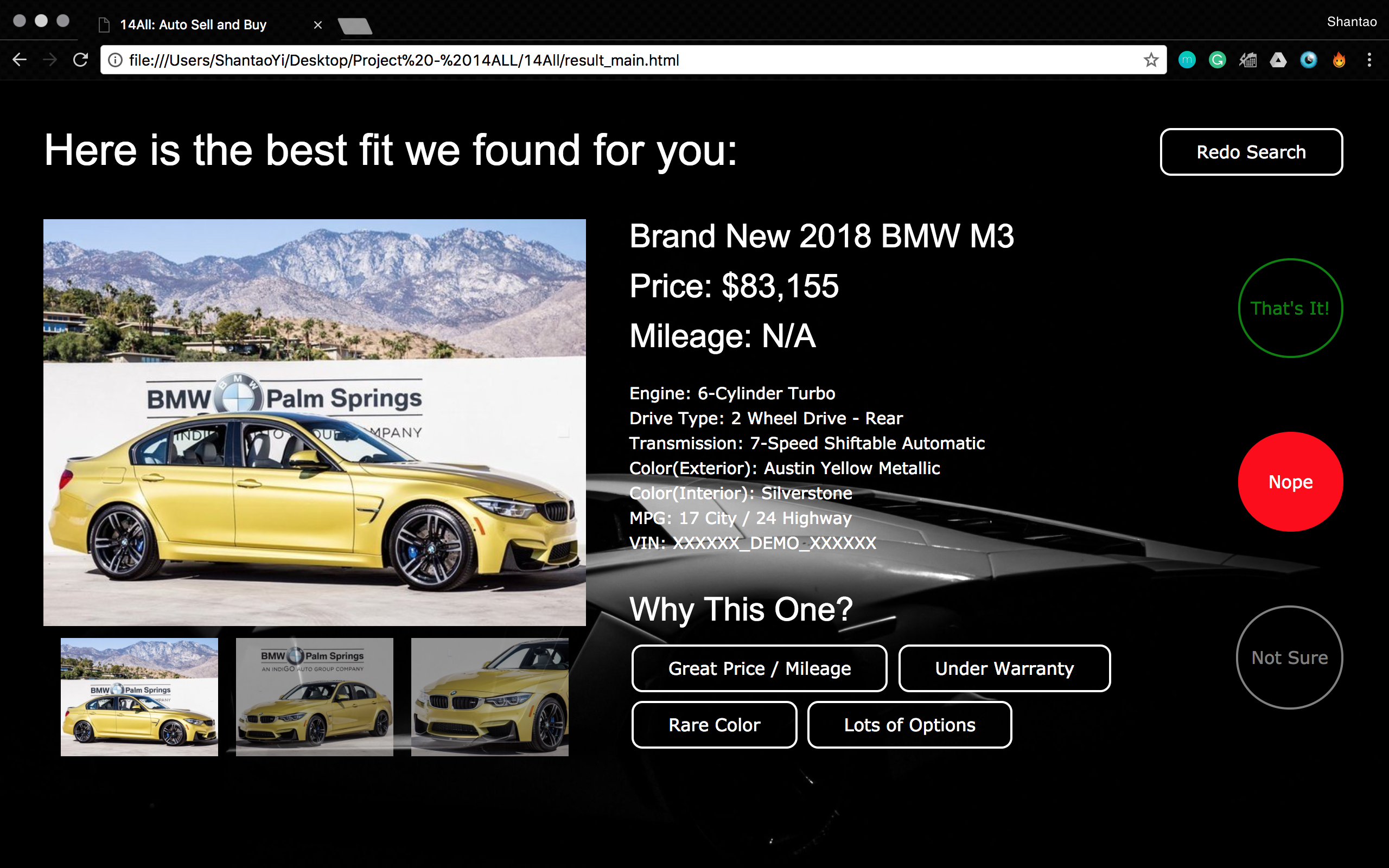Toggle the Great Price / Mileage reason
Screen dimensions: 1389x868
click(759, 668)
